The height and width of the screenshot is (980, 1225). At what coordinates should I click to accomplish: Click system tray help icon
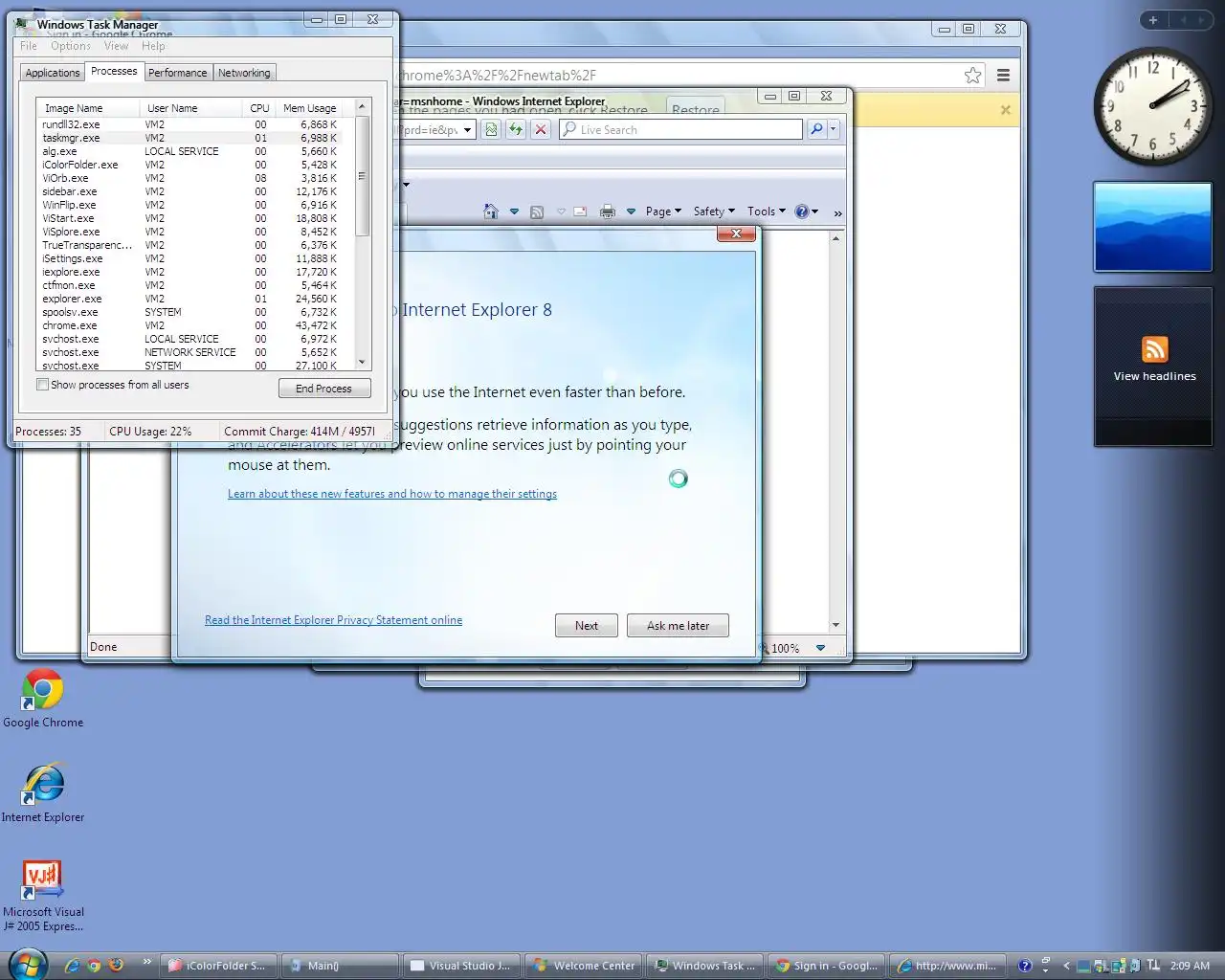(x=1025, y=966)
